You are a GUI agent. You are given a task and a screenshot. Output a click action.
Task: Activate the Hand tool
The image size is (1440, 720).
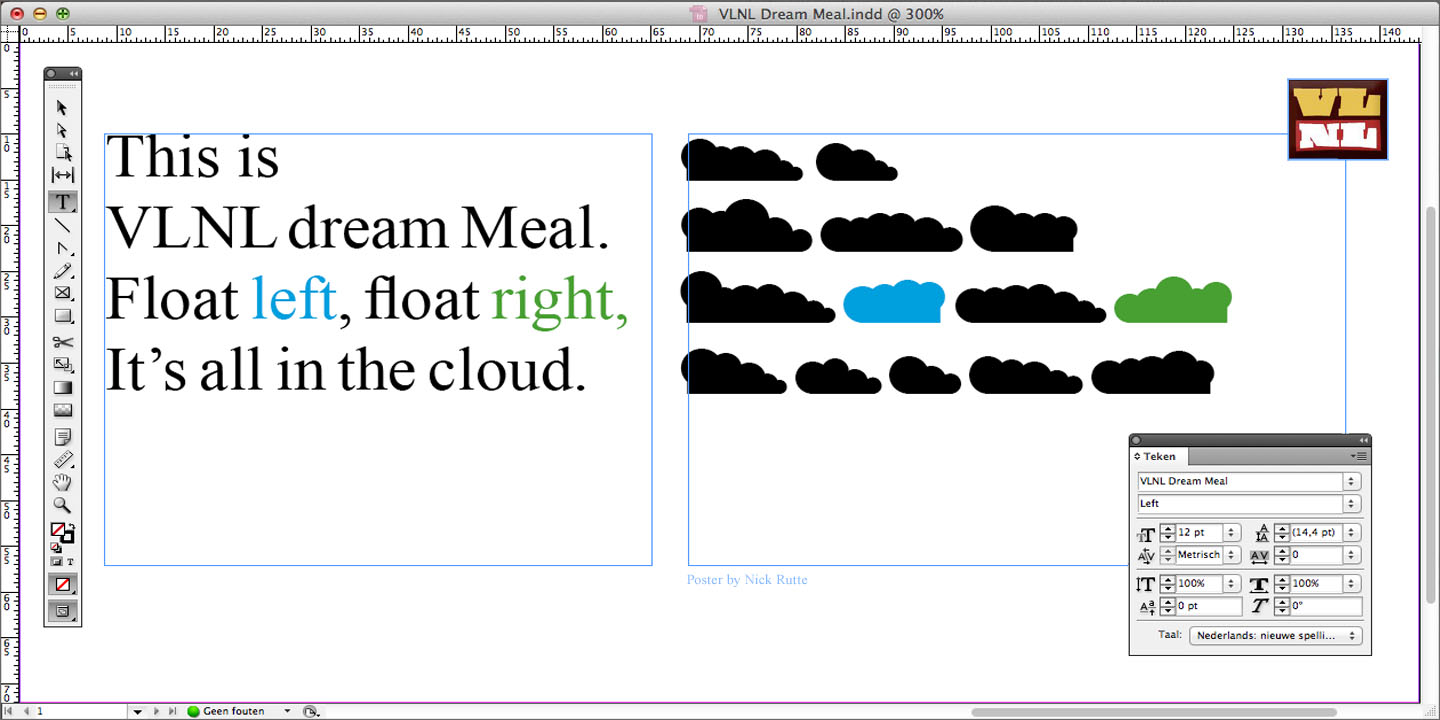pos(62,482)
